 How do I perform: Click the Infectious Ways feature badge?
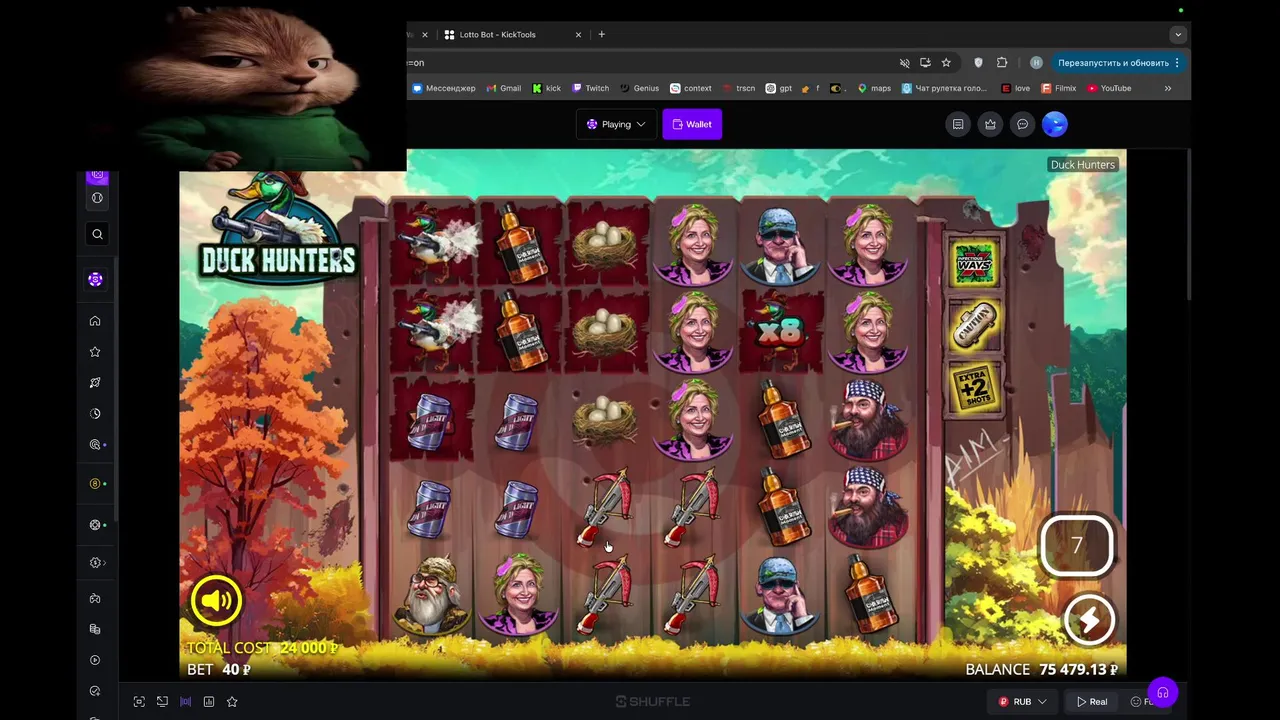coord(975,263)
